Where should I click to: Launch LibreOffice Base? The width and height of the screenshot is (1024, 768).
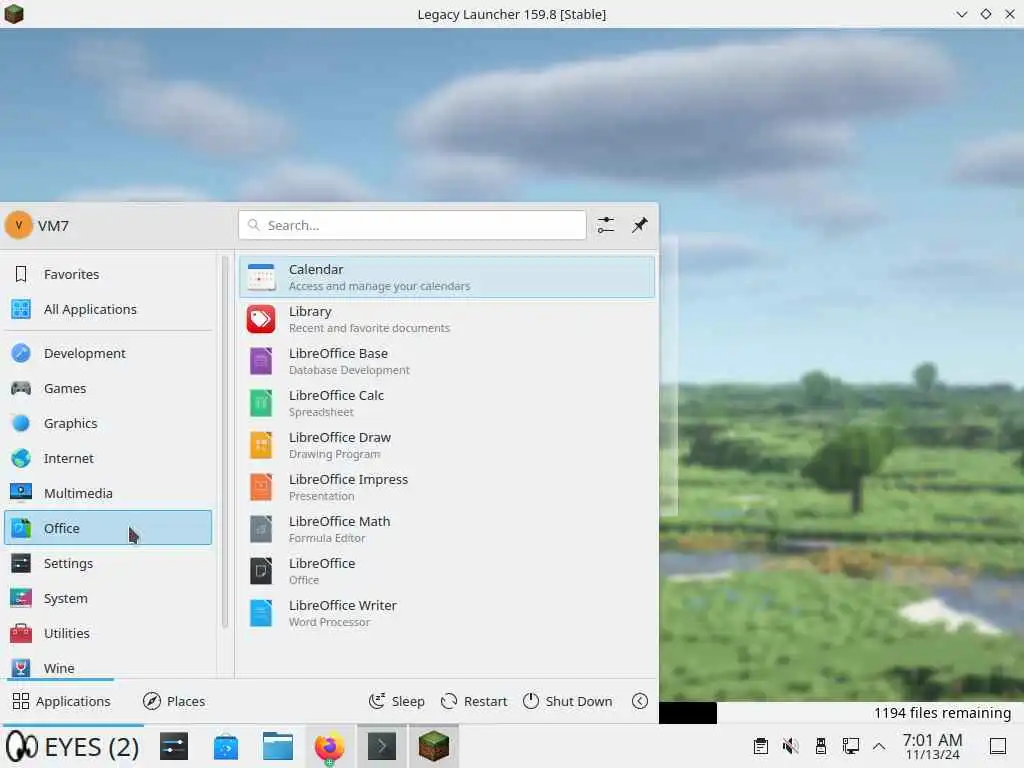pos(447,361)
